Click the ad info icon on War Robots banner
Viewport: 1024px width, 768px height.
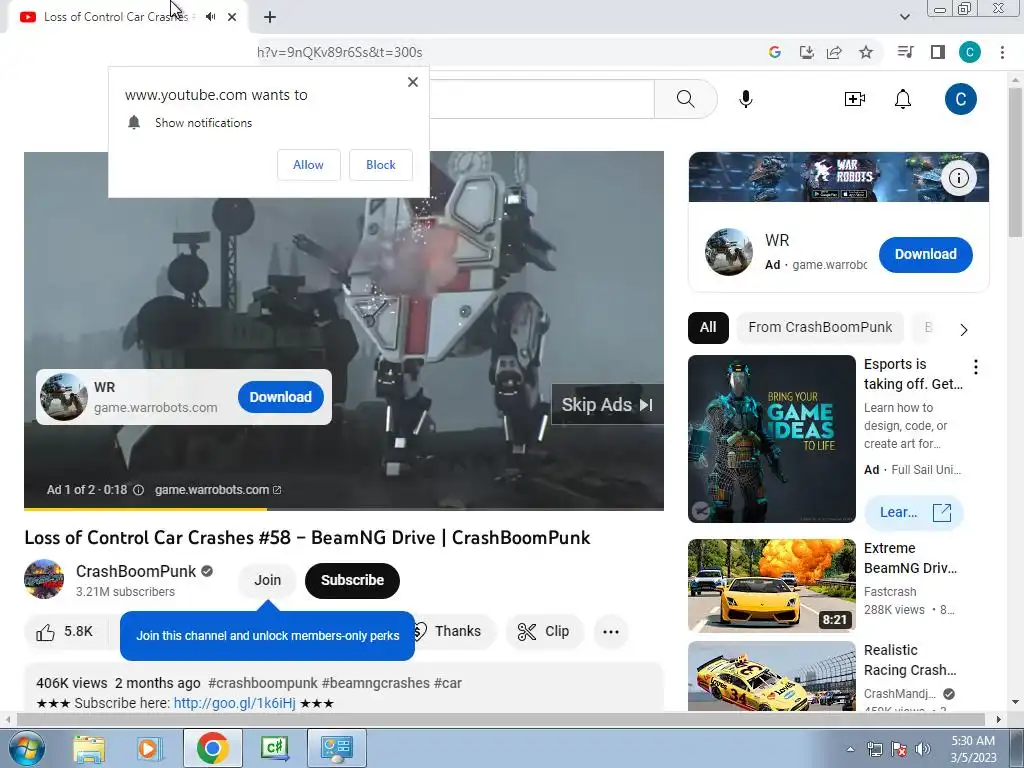(x=959, y=178)
